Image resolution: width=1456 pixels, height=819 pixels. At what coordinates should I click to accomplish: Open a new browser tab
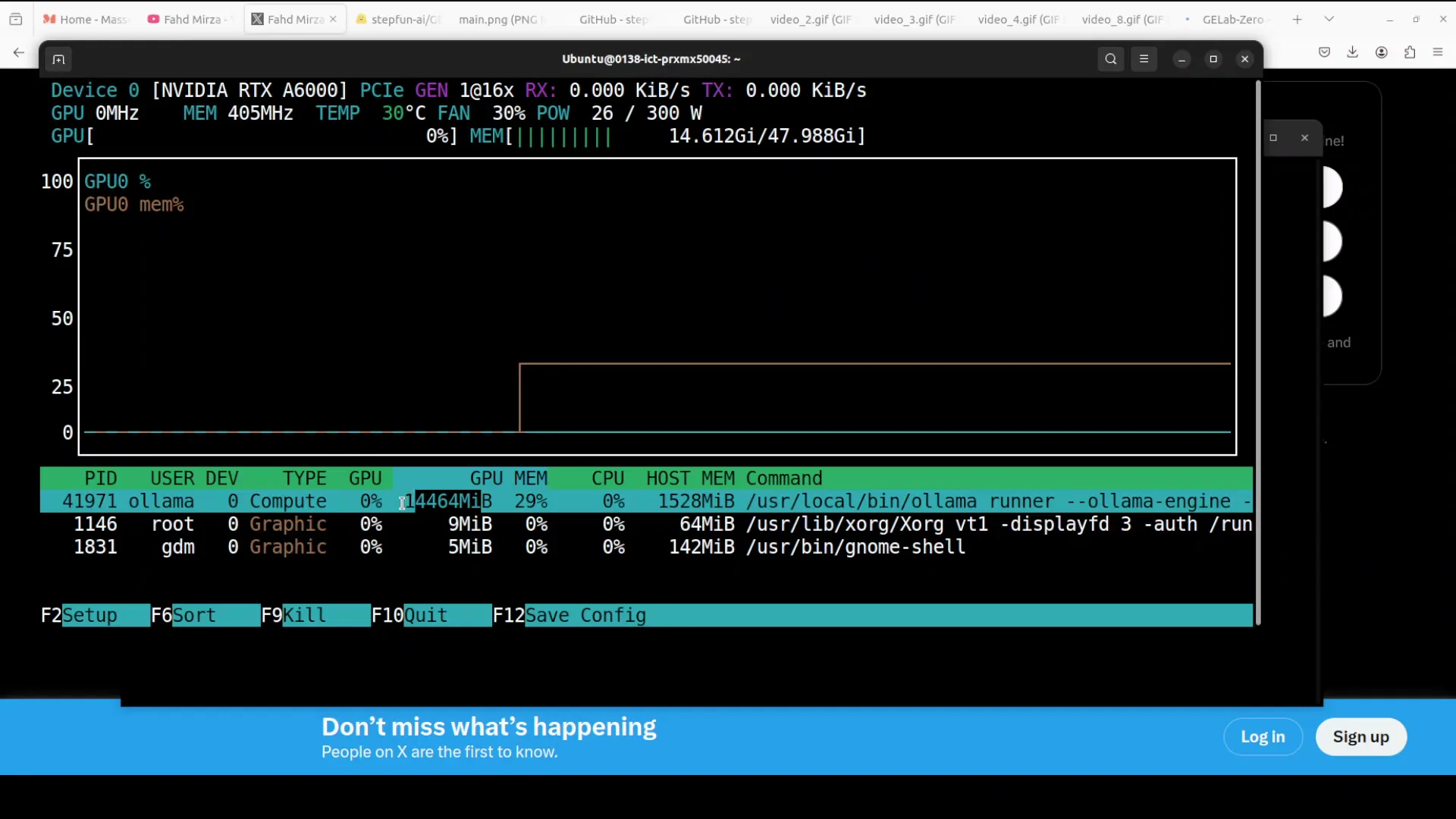pyautogui.click(x=1297, y=19)
